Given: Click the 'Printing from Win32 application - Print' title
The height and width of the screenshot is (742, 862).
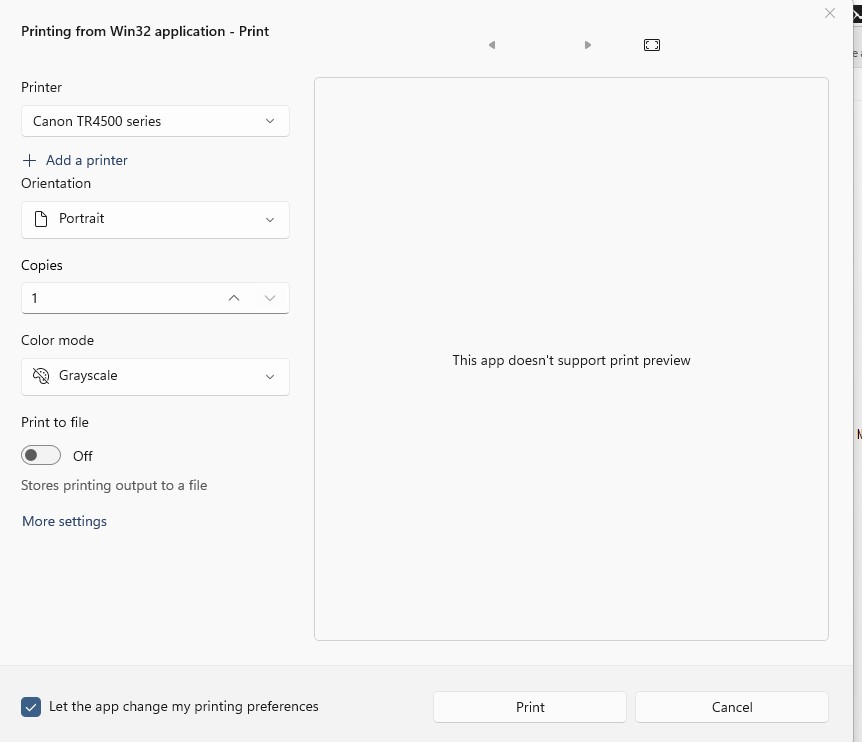Looking at the screenshot, I should pyautogui.click(x=145, y=31).
